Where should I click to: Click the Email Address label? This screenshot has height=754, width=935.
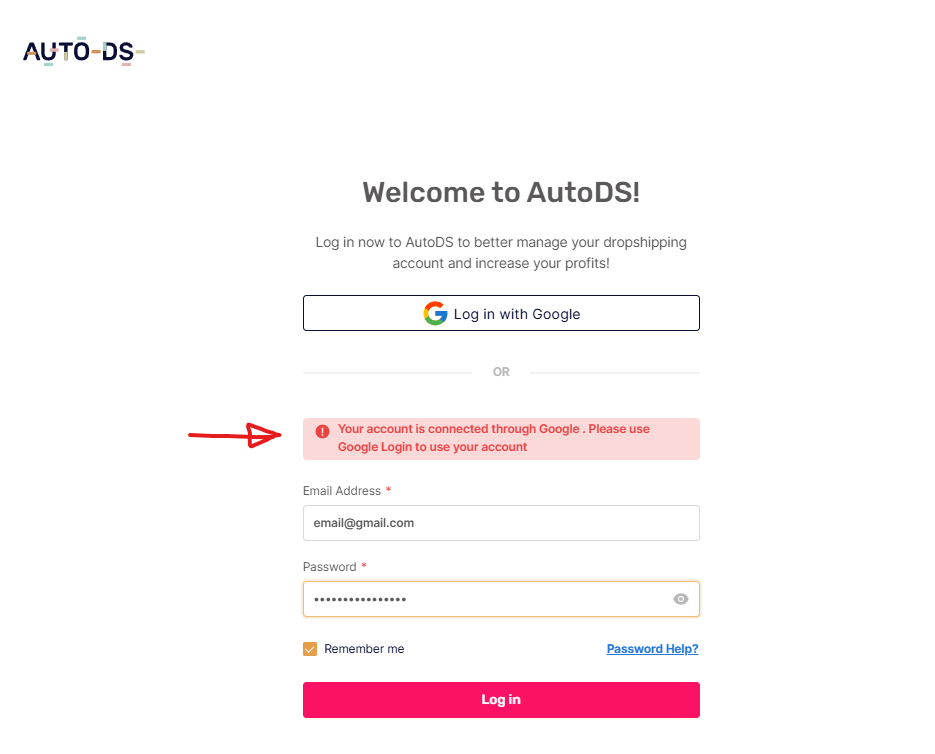click(x=342, y=491)
